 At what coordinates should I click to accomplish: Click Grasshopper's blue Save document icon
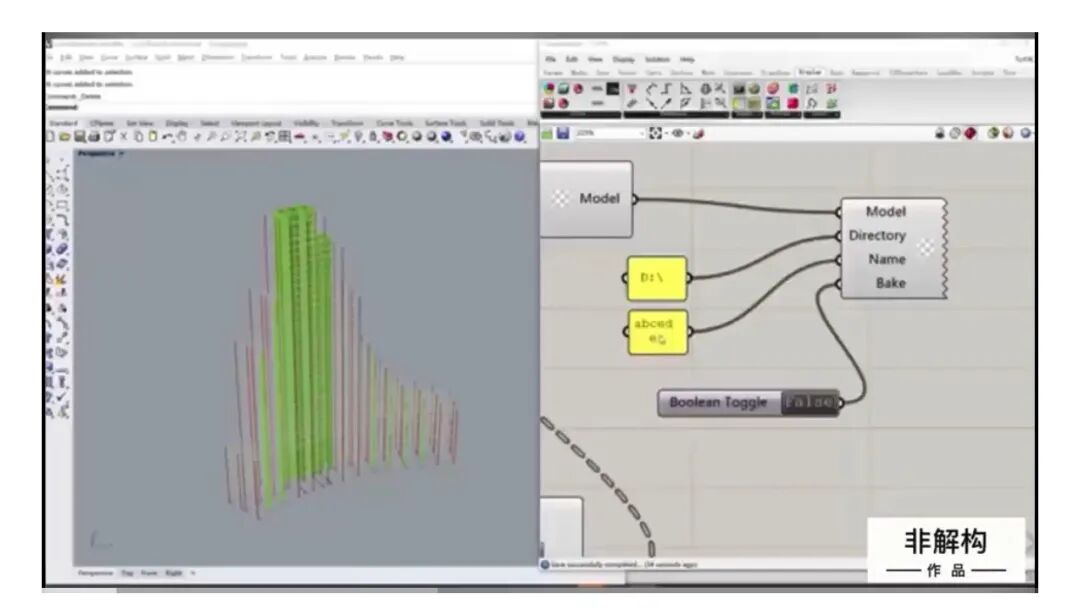pos(563,133)
